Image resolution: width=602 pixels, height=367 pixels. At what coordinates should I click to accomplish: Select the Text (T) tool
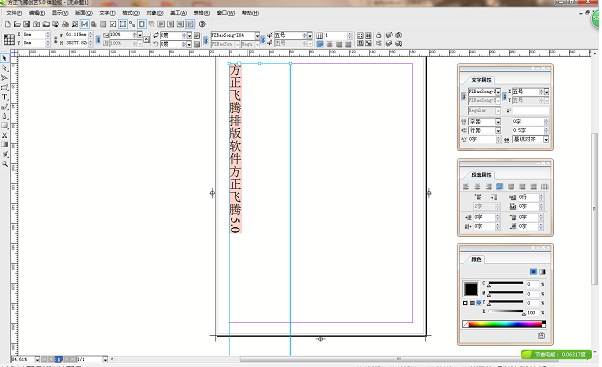point(5,97)
